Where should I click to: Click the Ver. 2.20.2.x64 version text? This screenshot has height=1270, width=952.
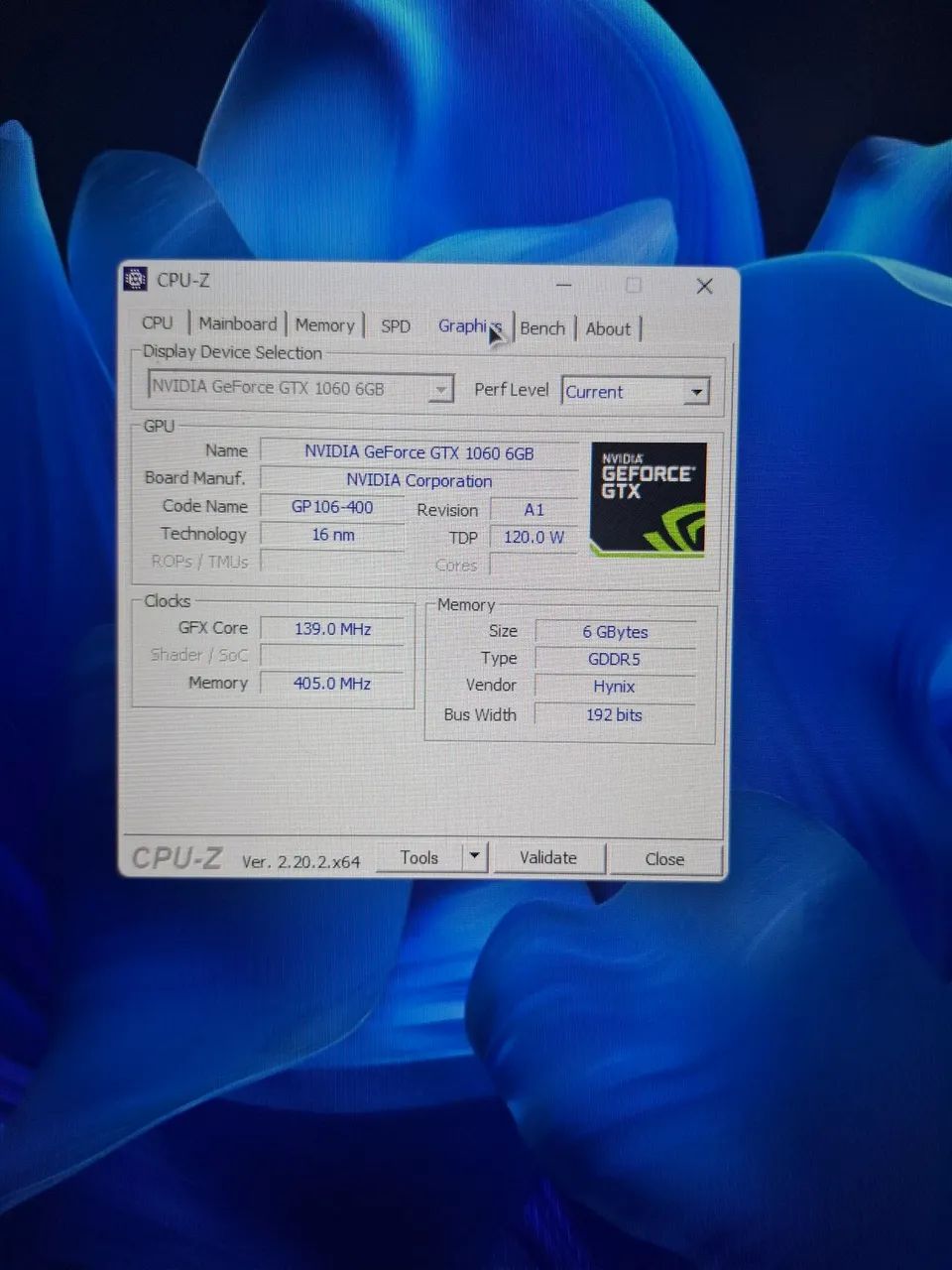click(x=301, y=861)
